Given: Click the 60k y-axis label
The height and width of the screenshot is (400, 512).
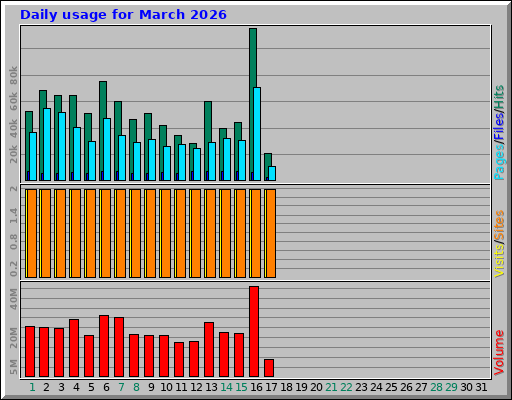Looking at the screenshot, I should [13, 101].
